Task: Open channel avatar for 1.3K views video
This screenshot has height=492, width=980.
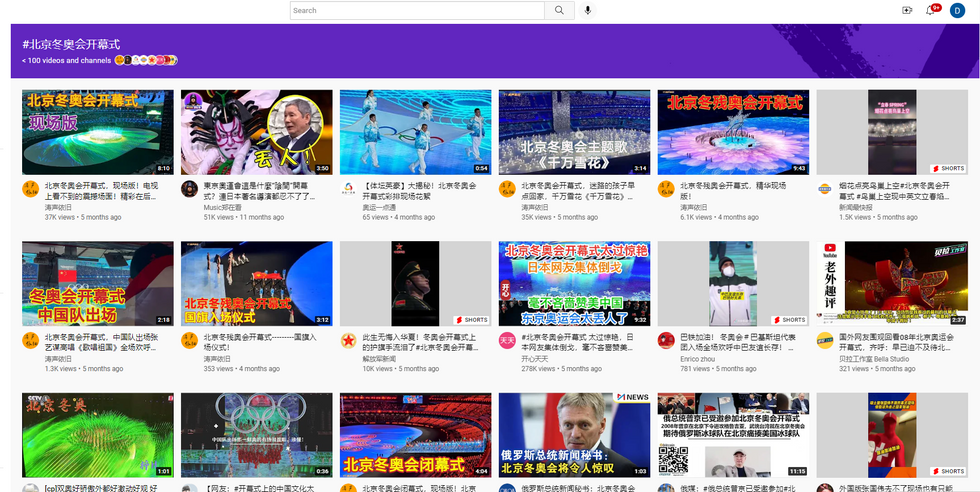Action: point(31,341)
